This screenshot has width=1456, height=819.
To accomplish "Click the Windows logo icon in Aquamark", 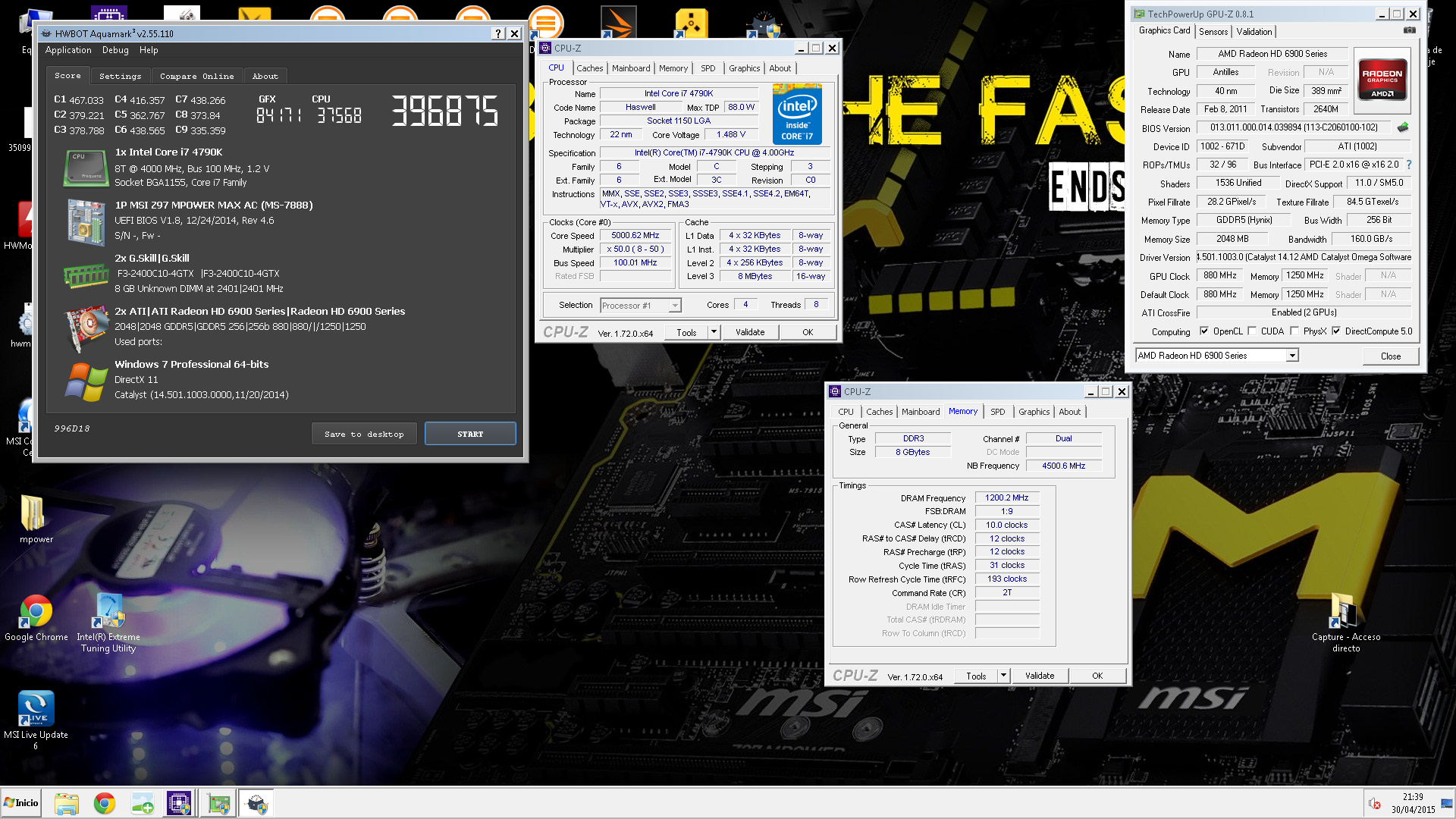I will coord(86,381).
